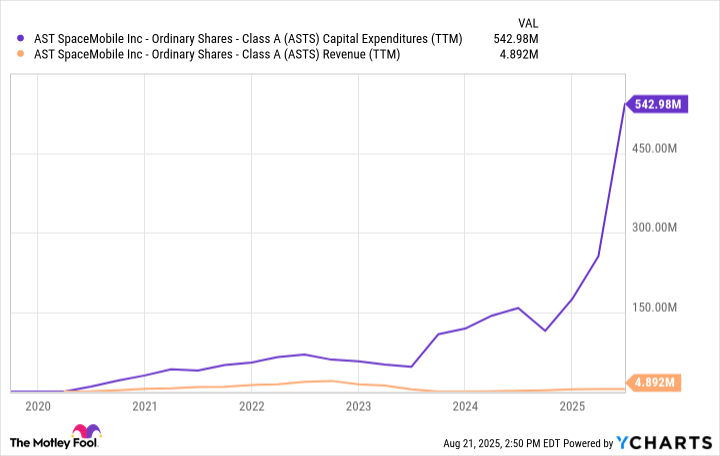The height and width of the screenshot is (456, 720).
Task: Click the YCharts logo
Action: (664, 443)
